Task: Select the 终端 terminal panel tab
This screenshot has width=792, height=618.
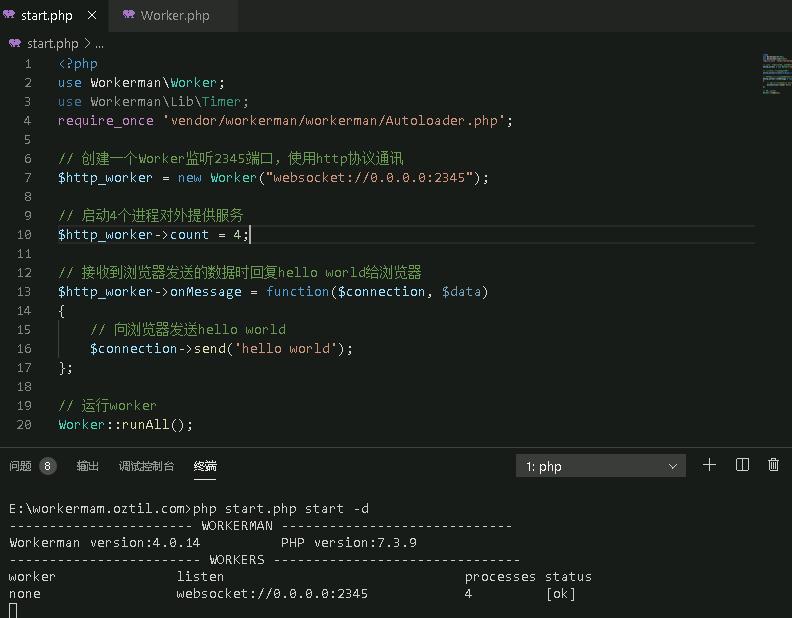Action: (x=205, y=466)
